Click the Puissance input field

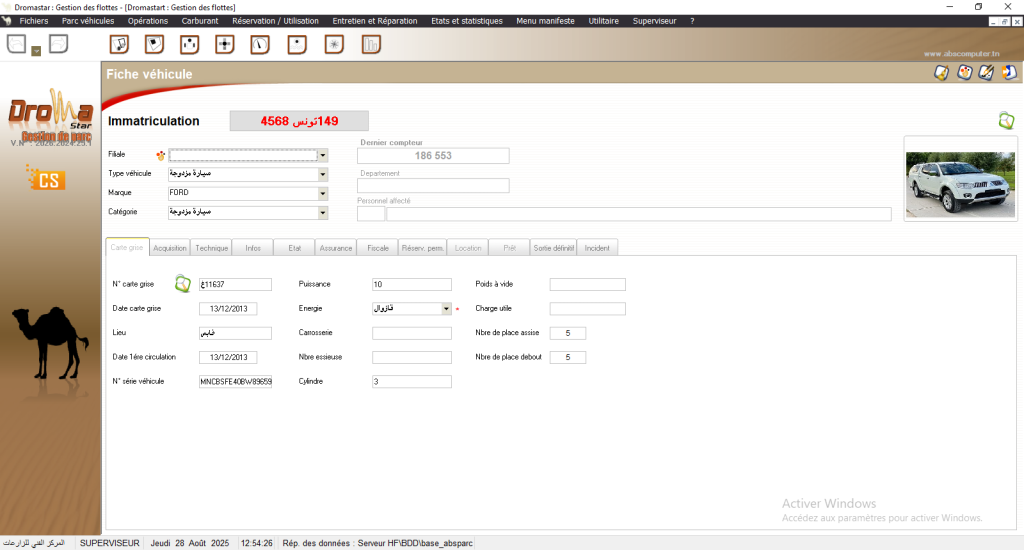point(411,284)
